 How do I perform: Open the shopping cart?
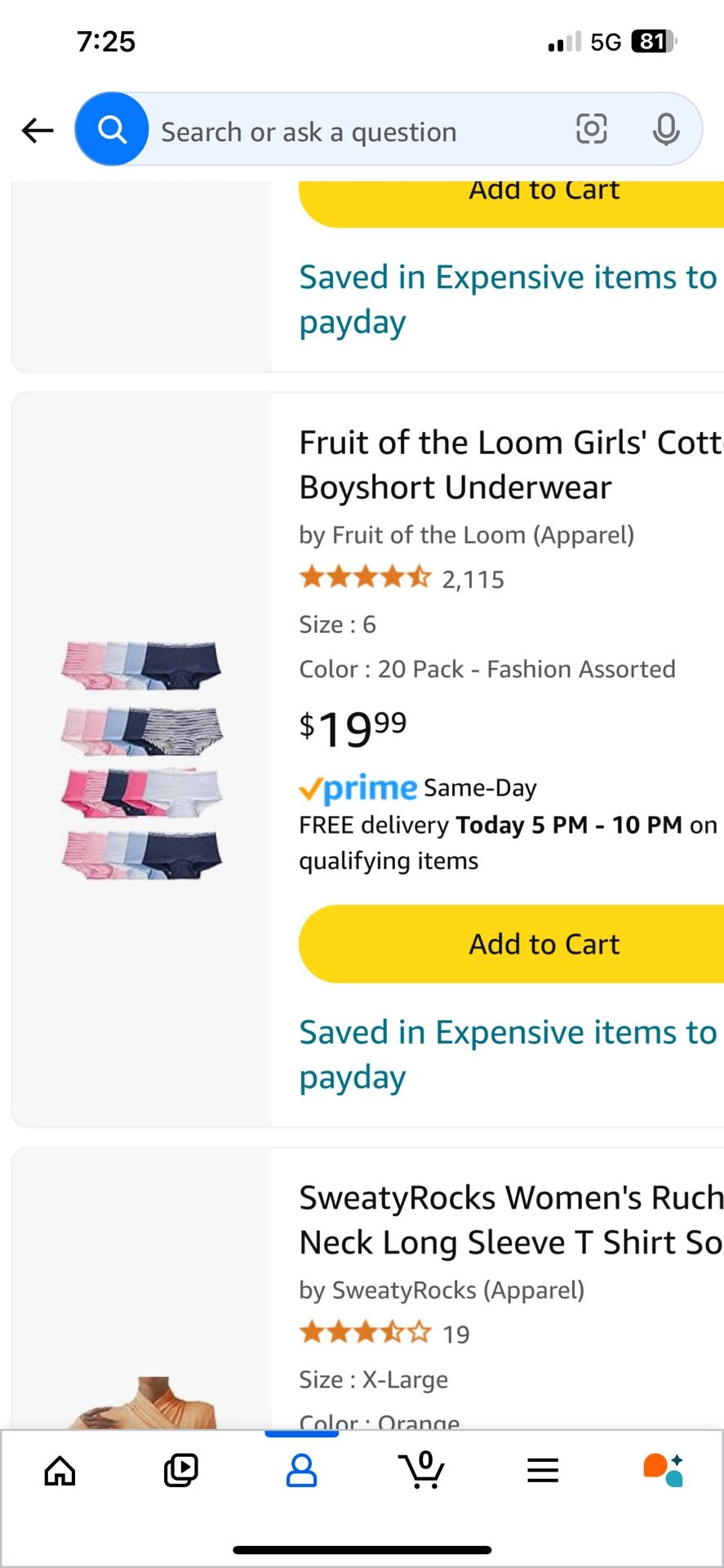(423, 1471)
